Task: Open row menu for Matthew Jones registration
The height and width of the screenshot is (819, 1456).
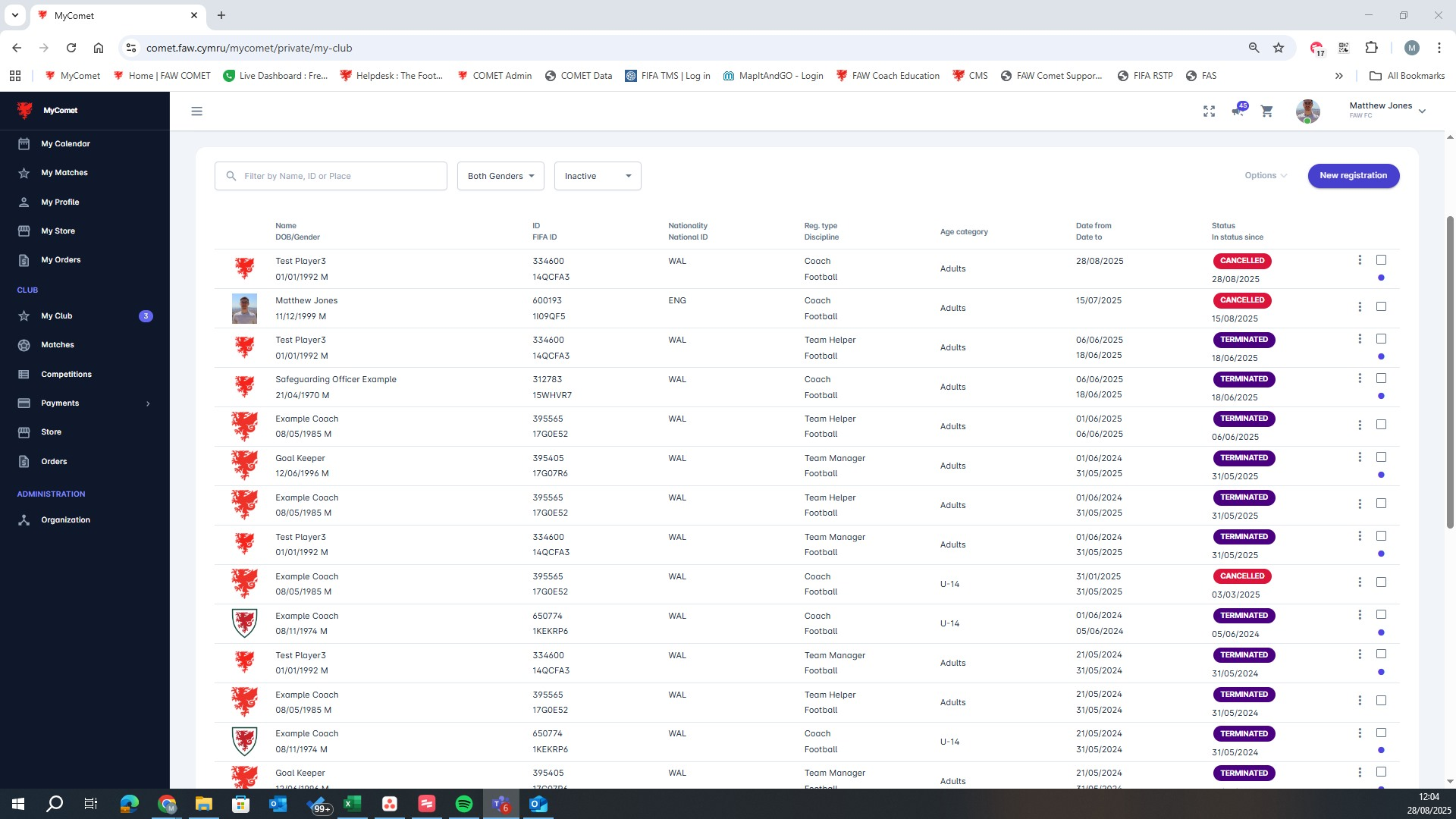Action: pos(1360,307)
